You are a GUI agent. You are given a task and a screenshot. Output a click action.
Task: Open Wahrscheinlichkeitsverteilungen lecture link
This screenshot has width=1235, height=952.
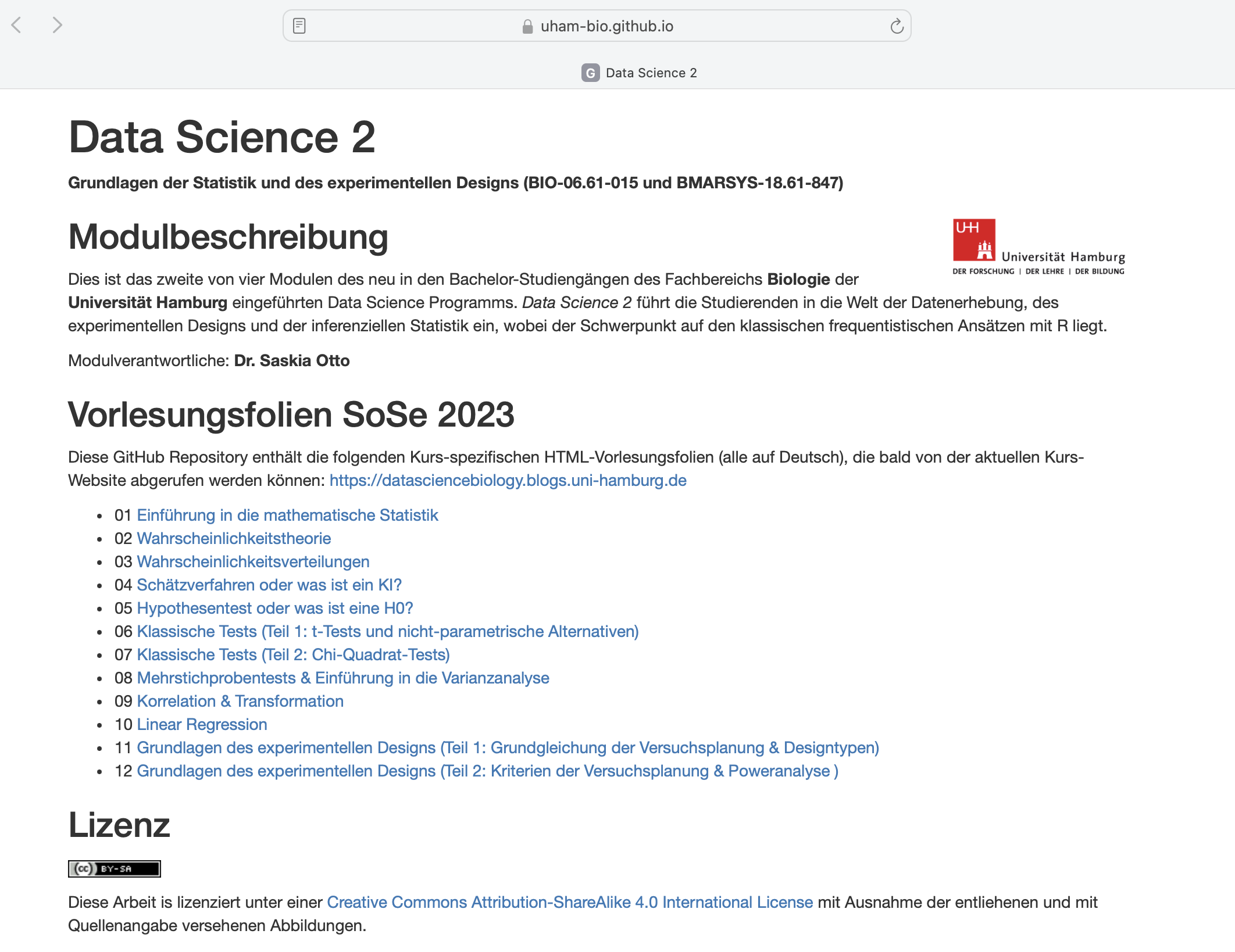click(253, 561)
